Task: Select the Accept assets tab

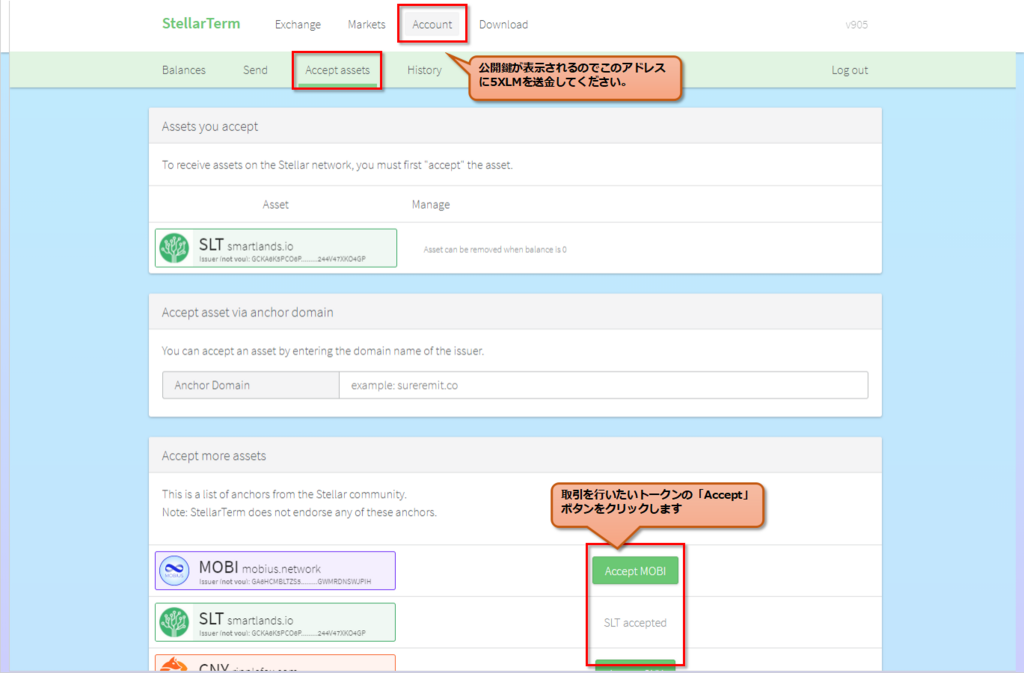Action: pyautogui.click(x=337, y=70)
